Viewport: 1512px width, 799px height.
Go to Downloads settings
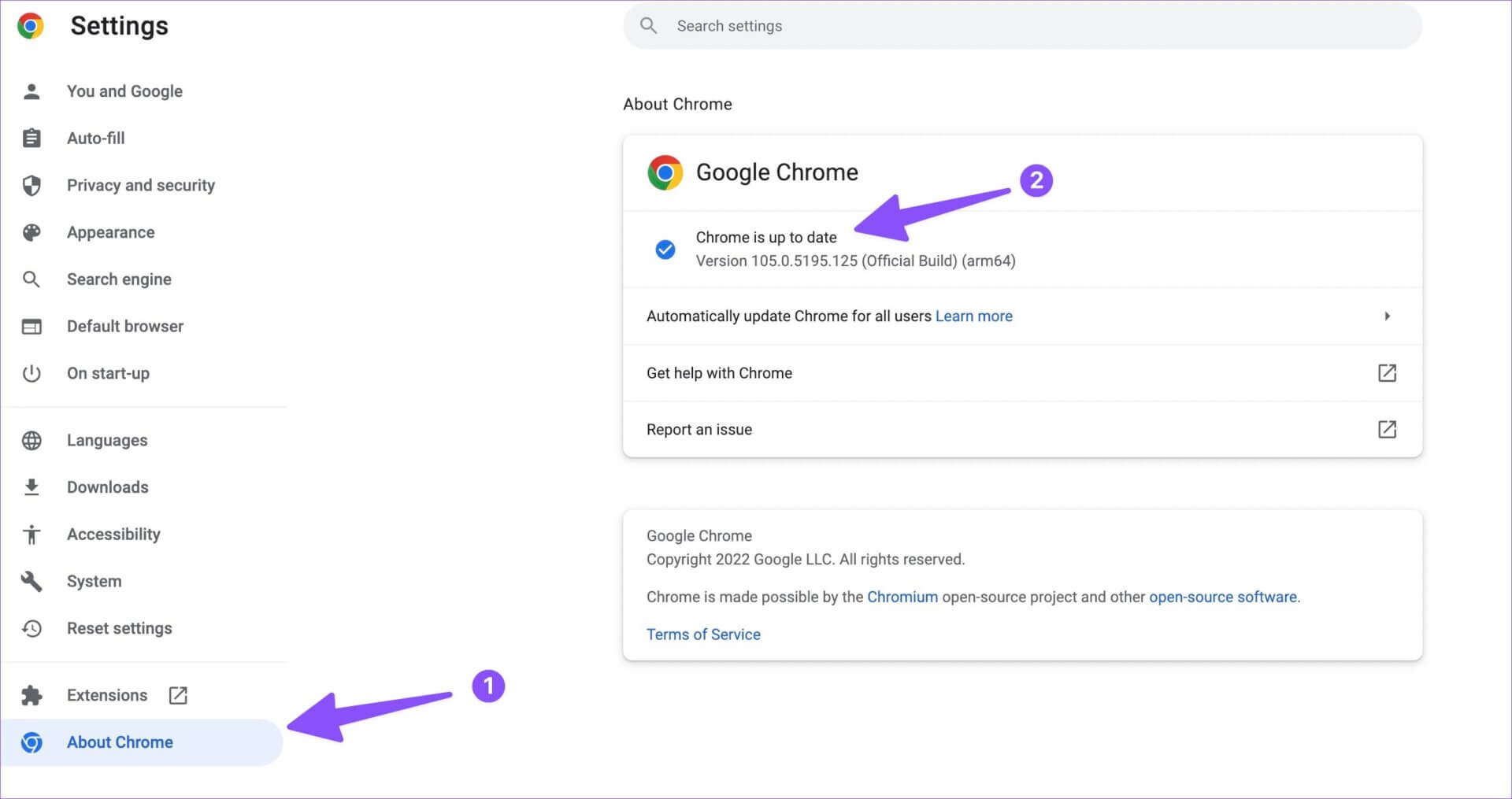108,487
